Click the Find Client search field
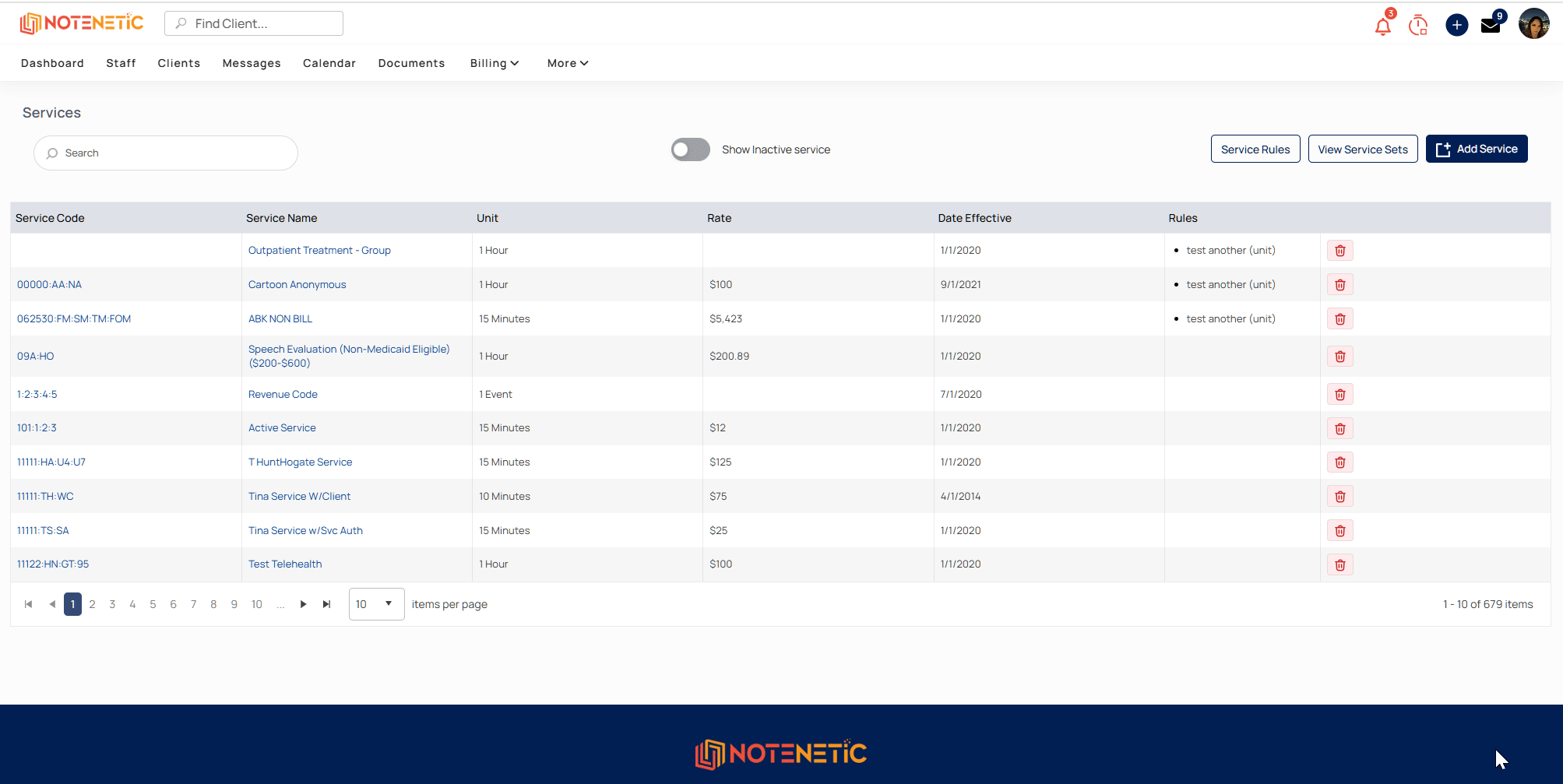The height and width of the screenshot is (784, 1563). (x=254, y=23)
